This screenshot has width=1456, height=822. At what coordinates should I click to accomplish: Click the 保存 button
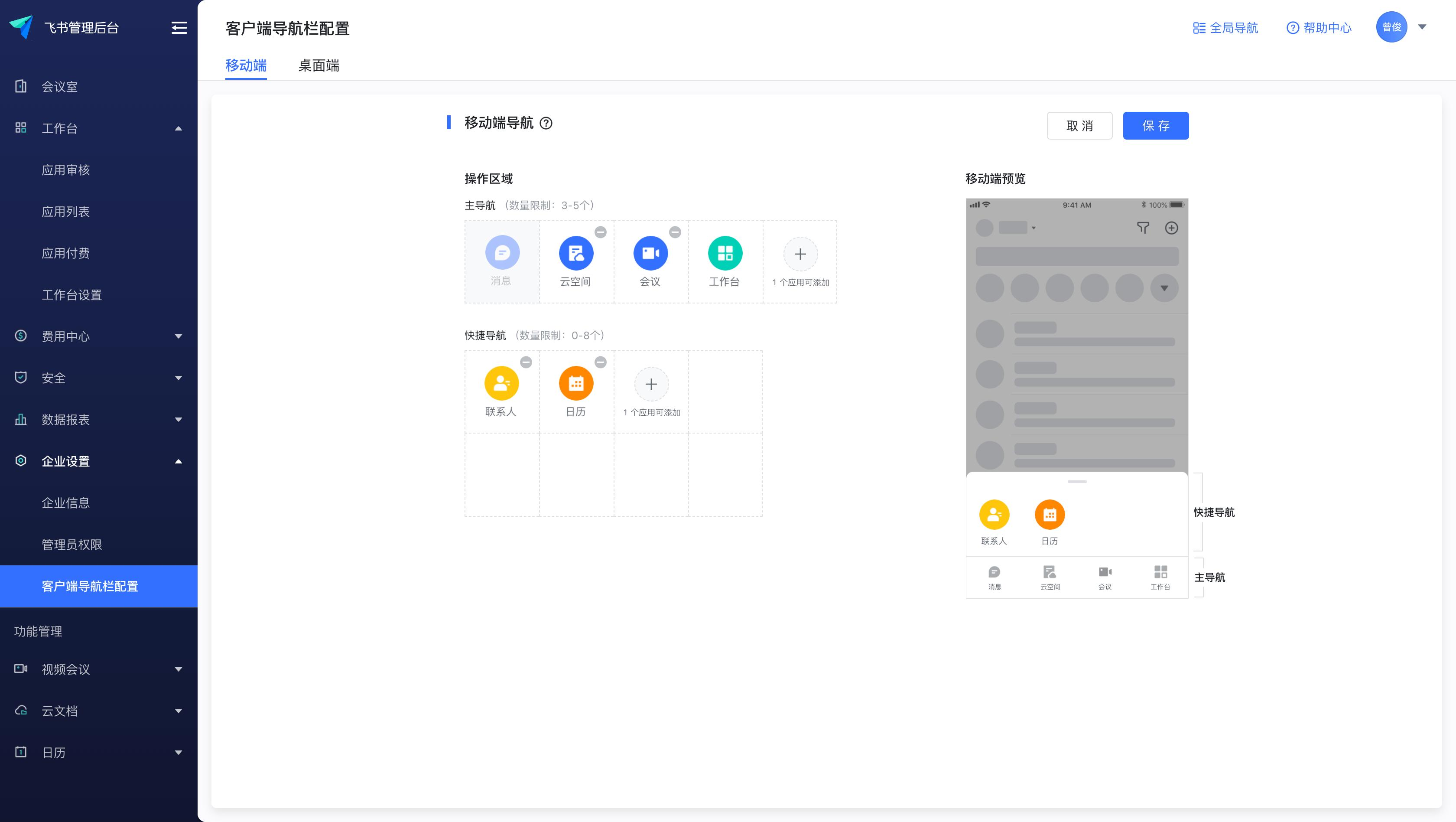coord(1155,125)
